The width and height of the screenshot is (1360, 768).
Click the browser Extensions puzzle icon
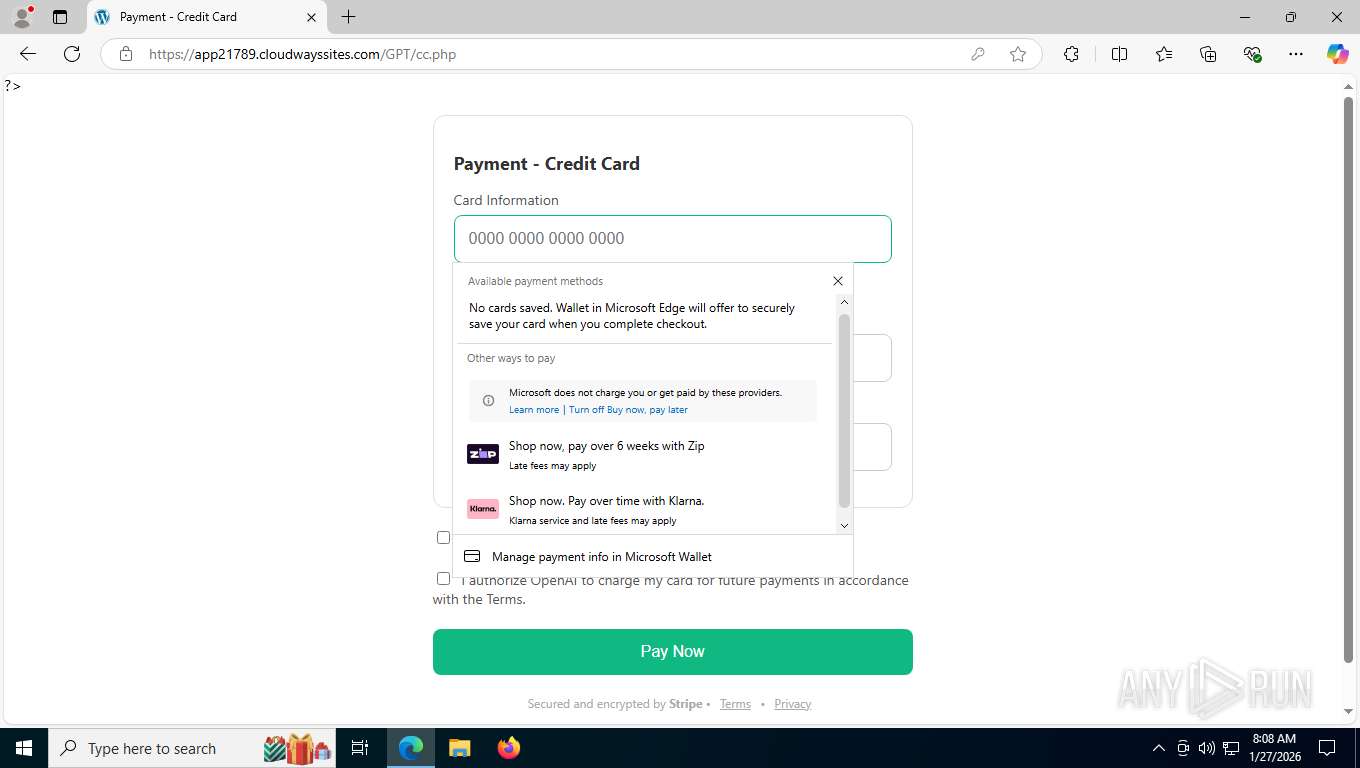1071,54
